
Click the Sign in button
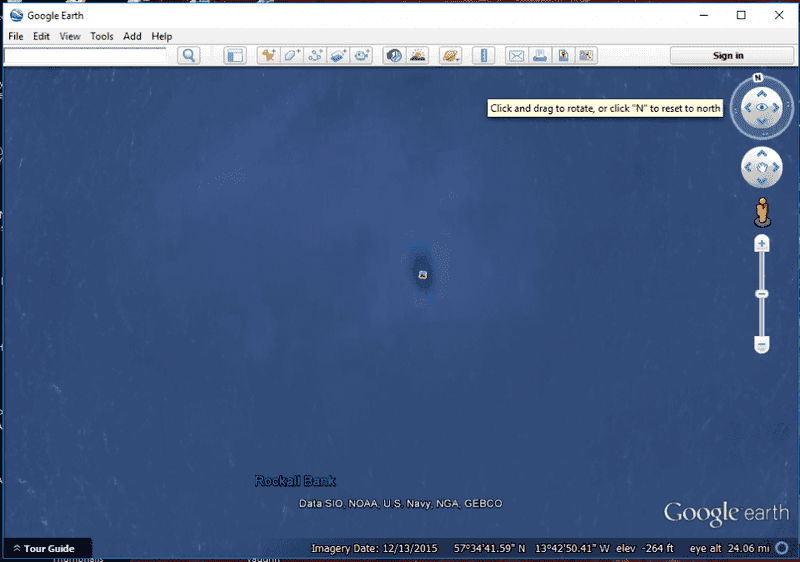click(732, 55)
